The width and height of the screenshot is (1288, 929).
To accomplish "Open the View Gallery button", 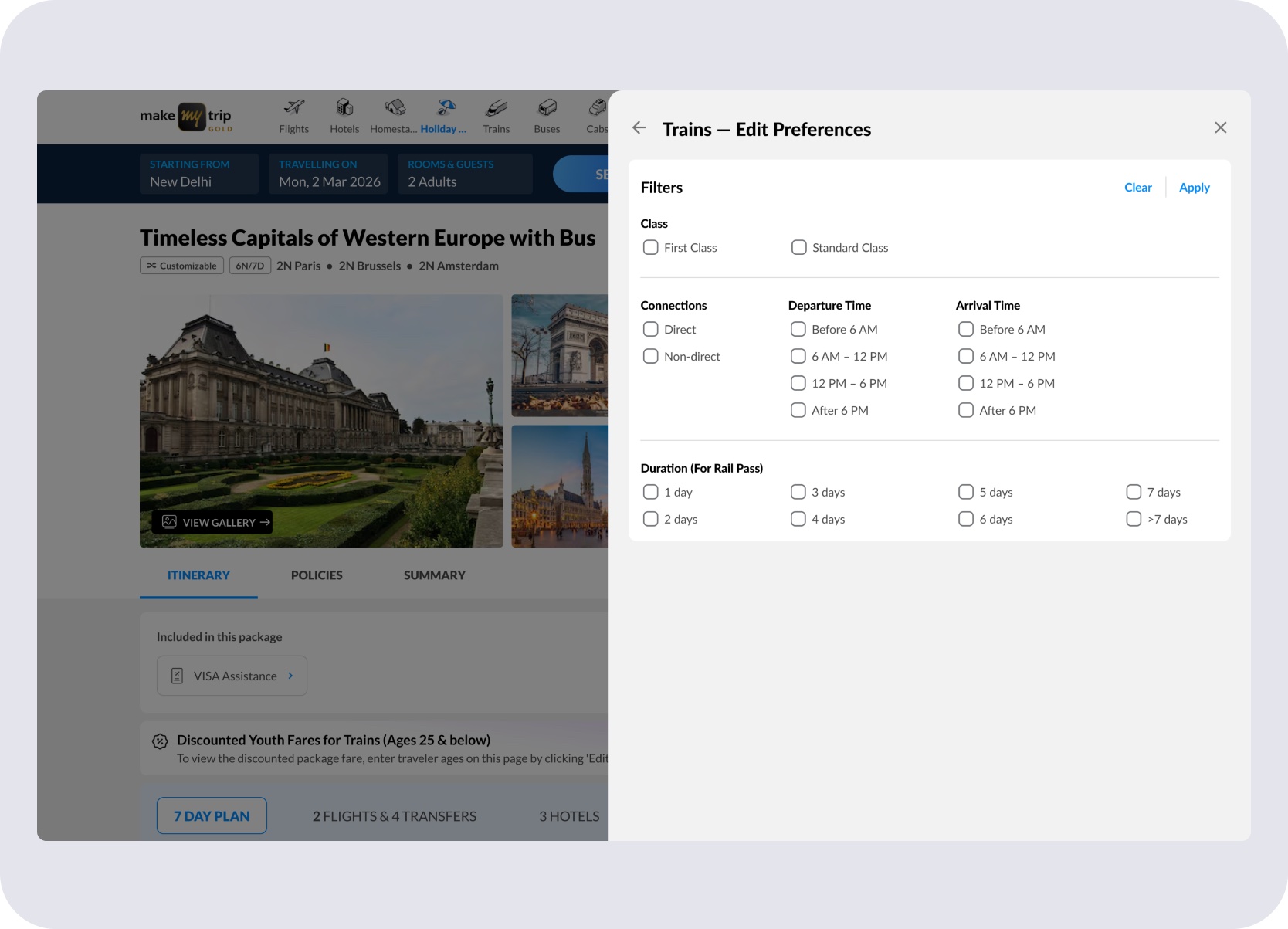I will pyautogui.click(x=212, y=522).
